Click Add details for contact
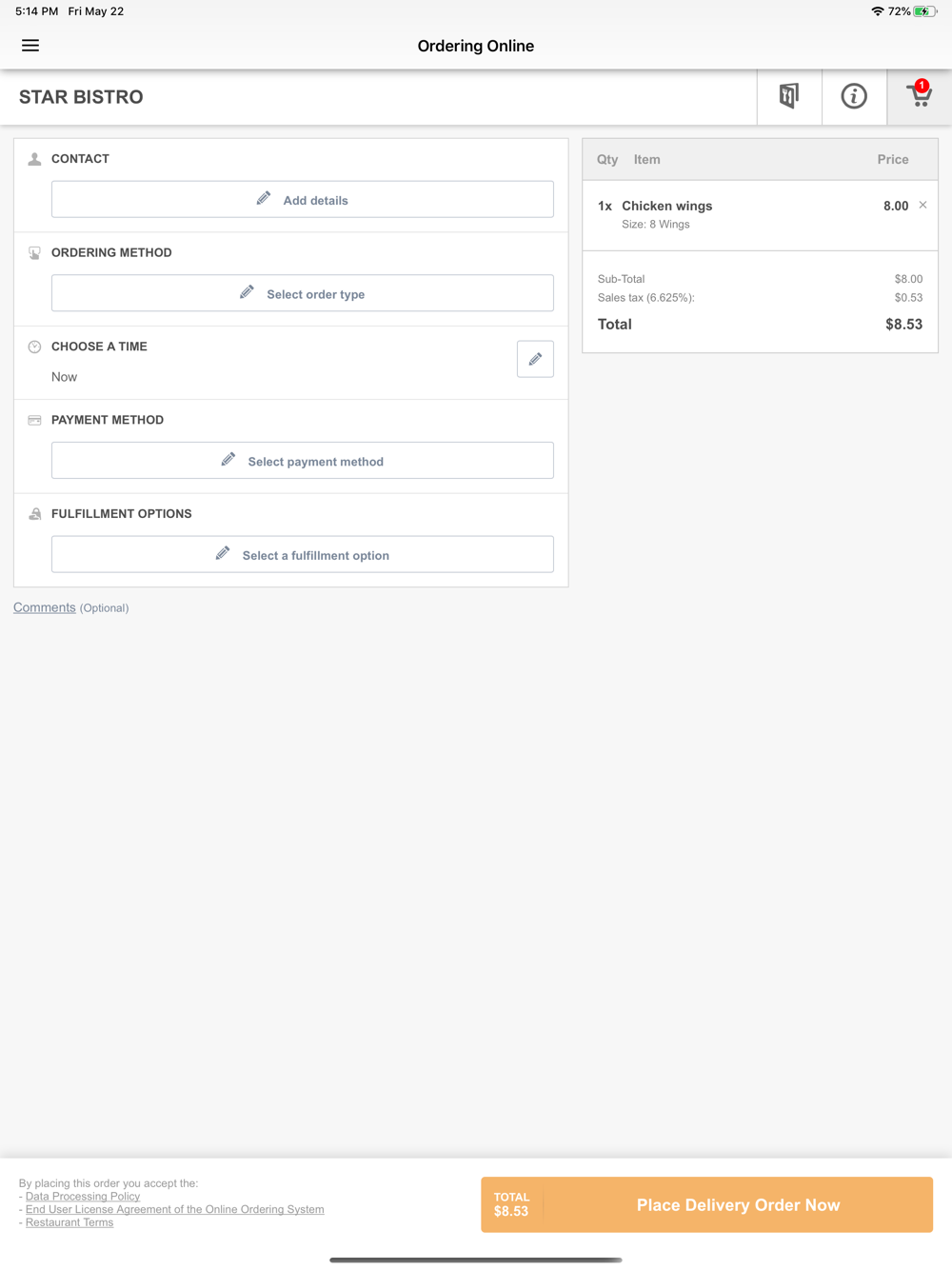Image resolution: width=952 pixels, height=1270 pixels. click(303, 200)
